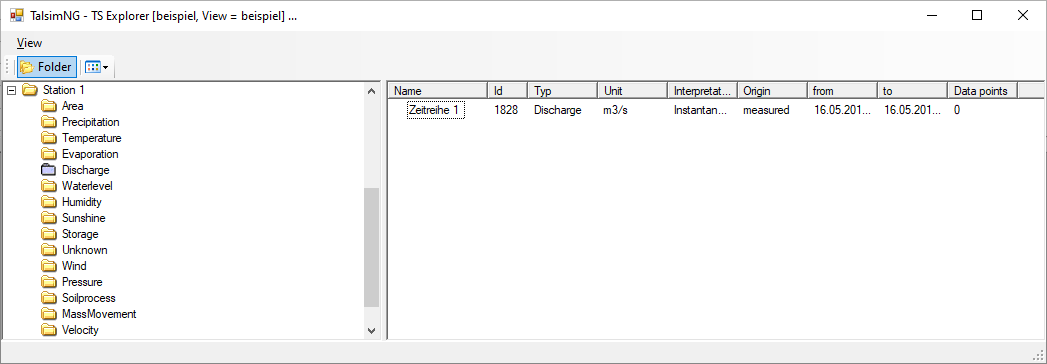This screenshot has height=364, width=1047.
Task: Click the Temperature folder icon
Action: click(x=49, y=138)
